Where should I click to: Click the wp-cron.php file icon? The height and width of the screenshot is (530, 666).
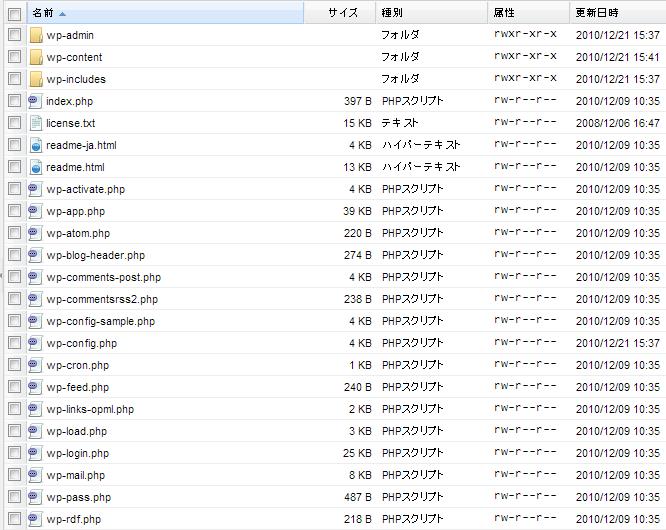tap(35, 365)
